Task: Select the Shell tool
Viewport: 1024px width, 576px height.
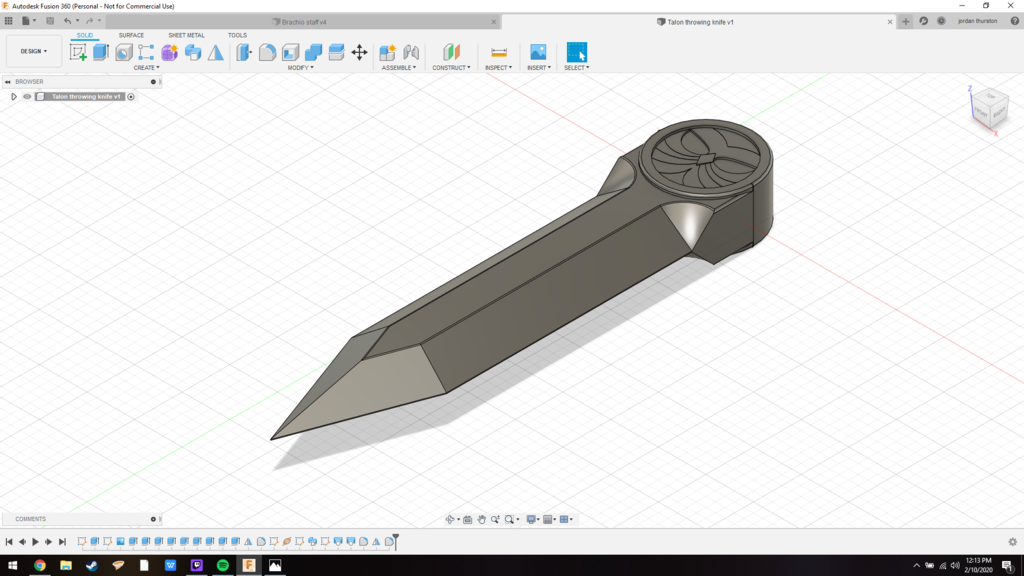Action: pyautogui.click(x=291, y=52)
